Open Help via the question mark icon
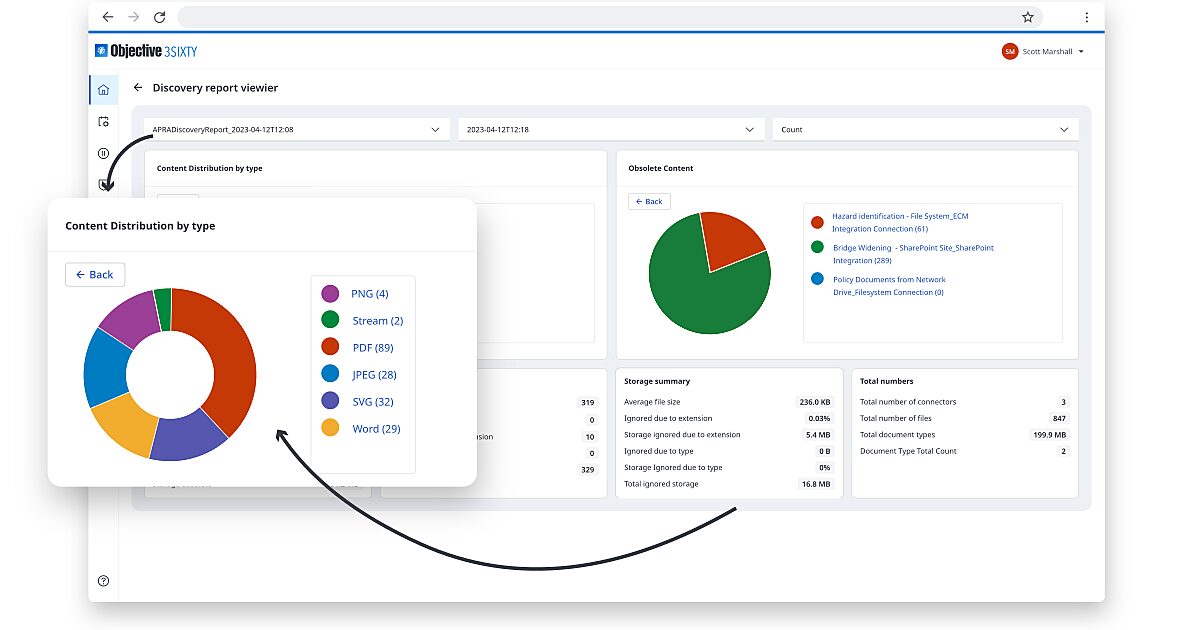 [x=103, y=580]
